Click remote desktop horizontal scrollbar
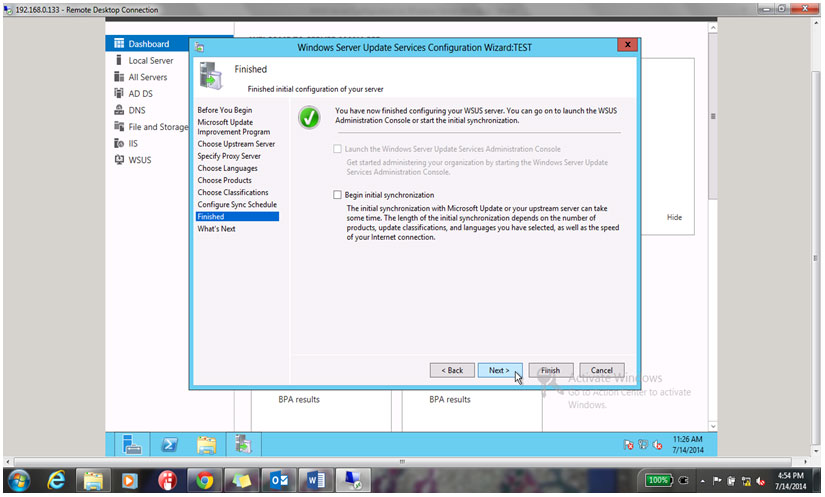Screen dimensions: 825x497 (403, 462)
